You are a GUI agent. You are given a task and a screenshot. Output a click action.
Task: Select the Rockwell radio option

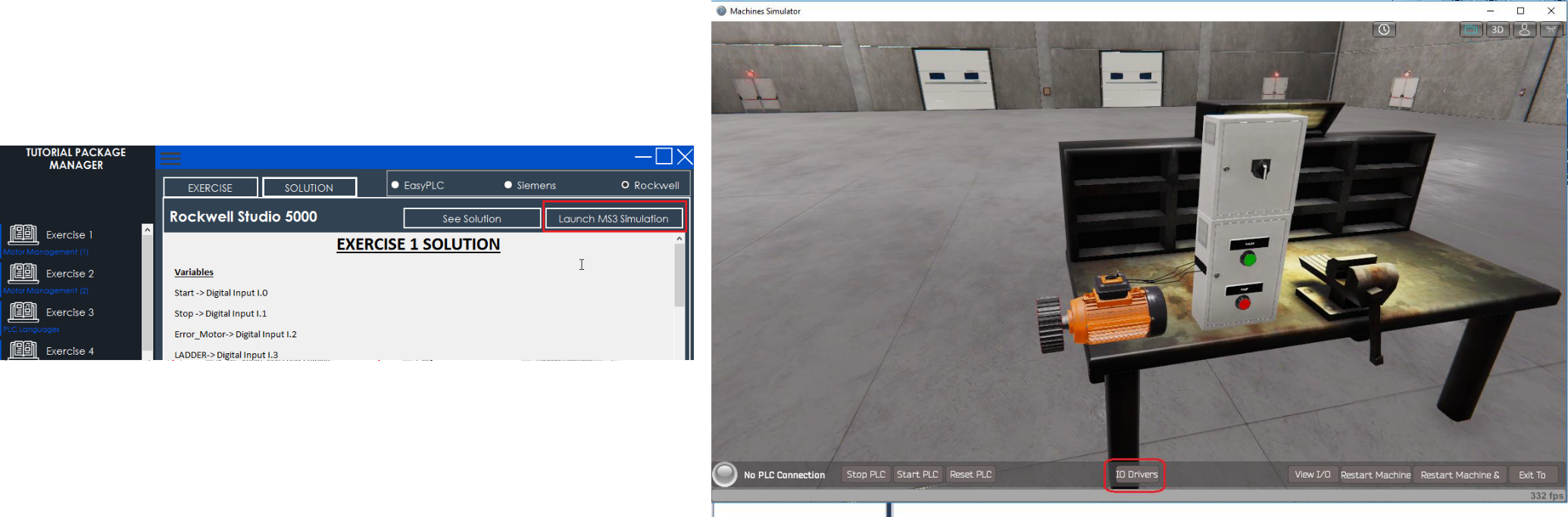[x=650, y=185]
